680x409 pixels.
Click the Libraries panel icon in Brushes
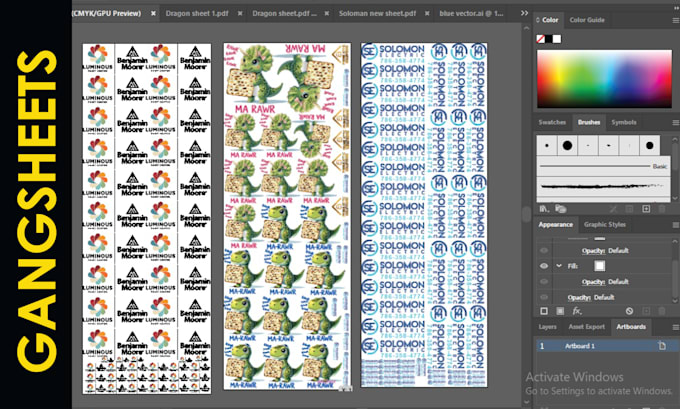tap(560, 209)
